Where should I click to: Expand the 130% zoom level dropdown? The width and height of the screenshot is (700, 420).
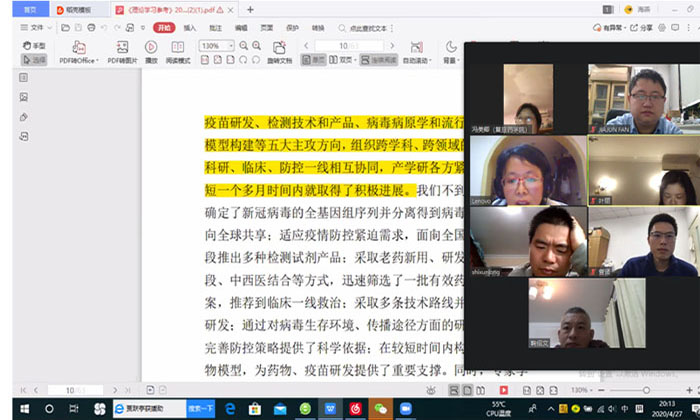(x=231, y=46)
